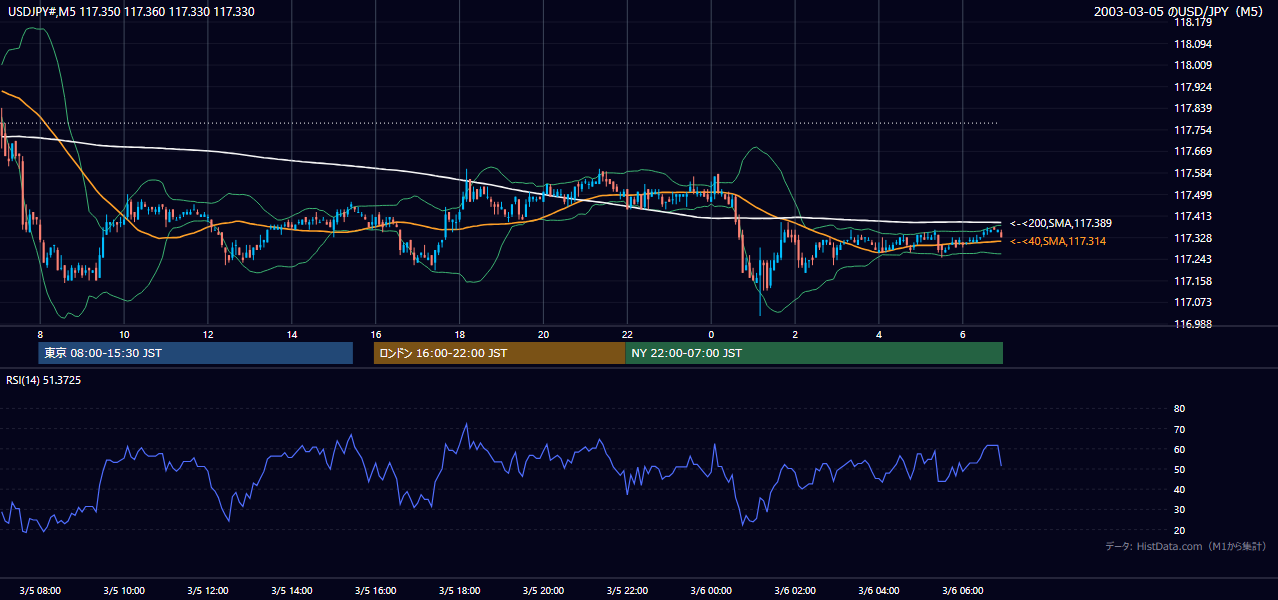Click the 117.073 price axis label
Image resolution: width=1278 pixels, height=600 pixels.
coord(1192,302)
